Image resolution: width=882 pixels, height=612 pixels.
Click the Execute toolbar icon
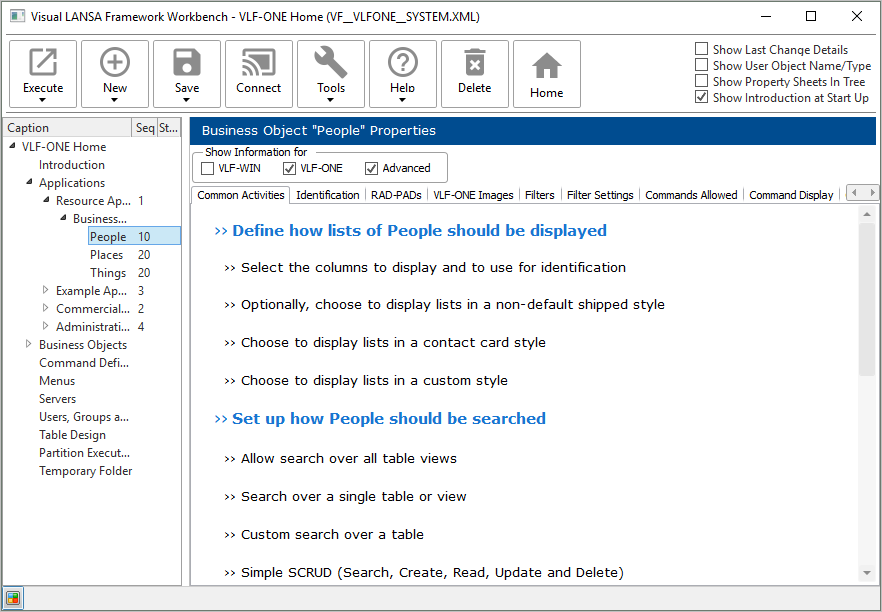pyautogui.click(x=43, y=64)
